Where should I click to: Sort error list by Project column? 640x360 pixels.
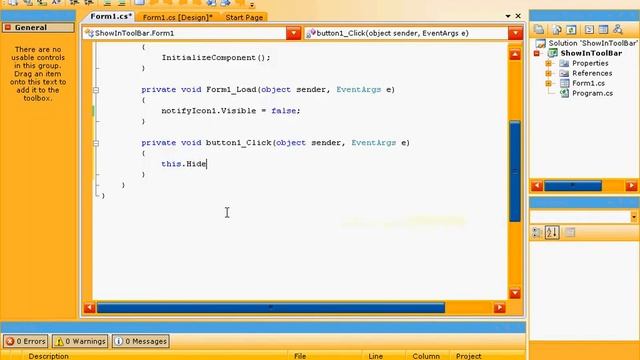[x=487, y=356]
